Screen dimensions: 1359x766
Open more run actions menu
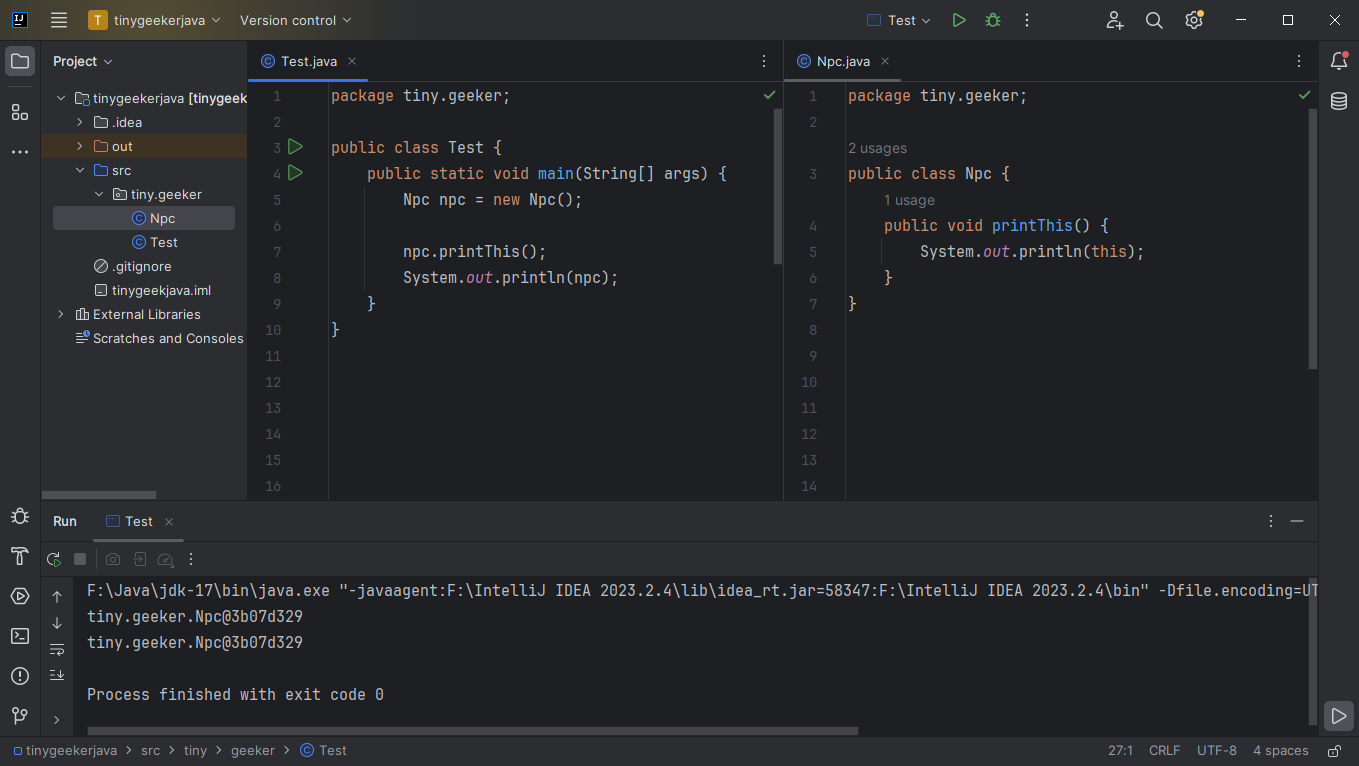point(1027,20)
